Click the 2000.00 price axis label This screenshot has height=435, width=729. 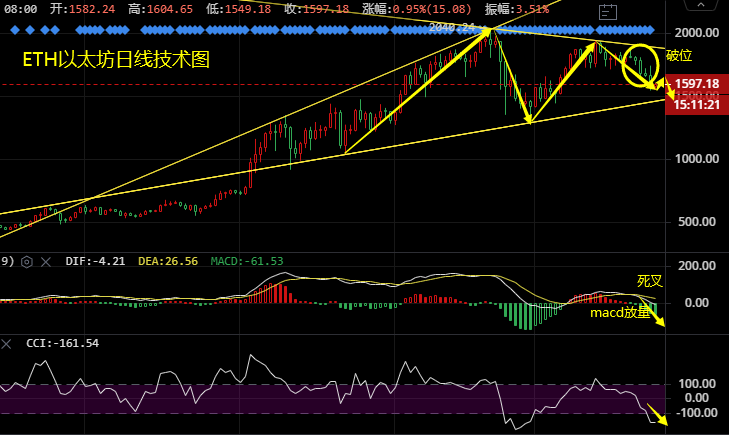[696, 33]
